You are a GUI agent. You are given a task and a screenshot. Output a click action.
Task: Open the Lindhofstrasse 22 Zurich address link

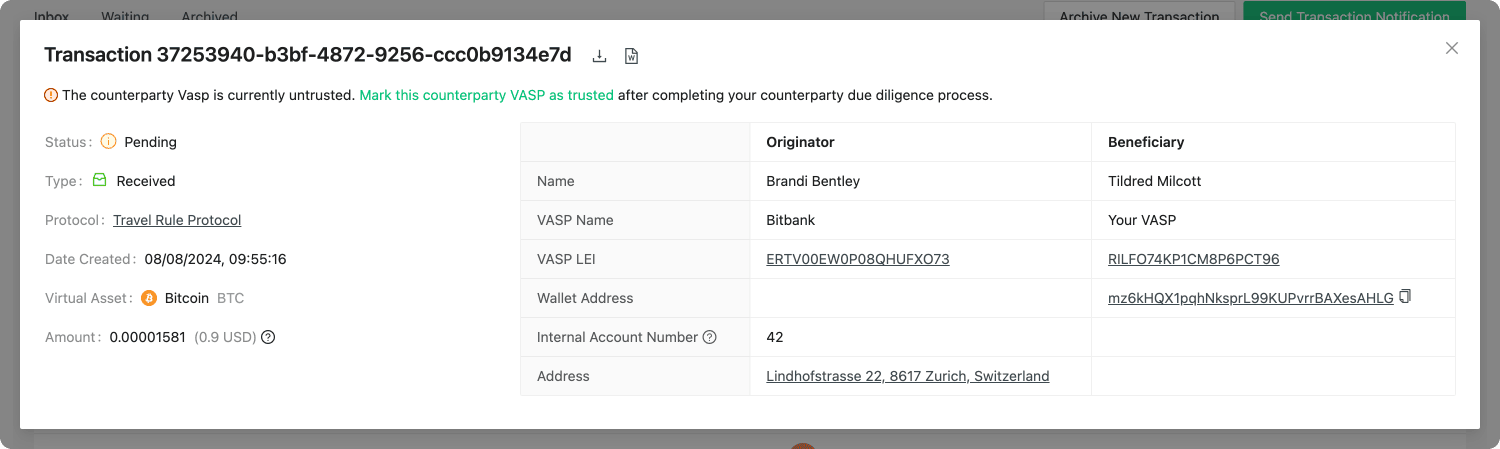(x=907, y=376)
